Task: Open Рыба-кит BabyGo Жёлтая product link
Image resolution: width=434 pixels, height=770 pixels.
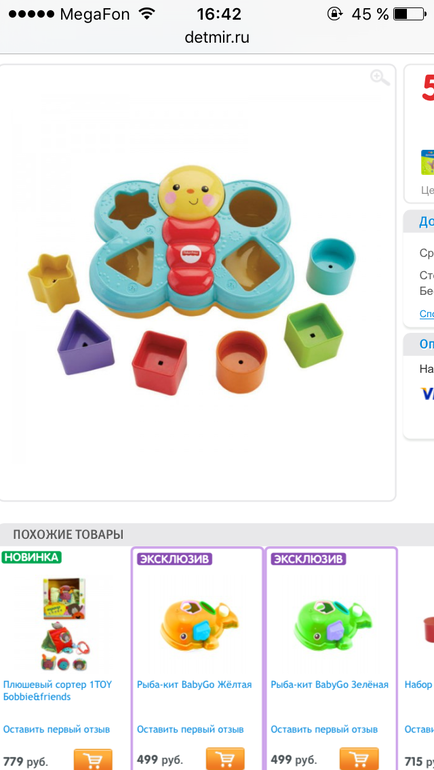Action: pos(194,685)
